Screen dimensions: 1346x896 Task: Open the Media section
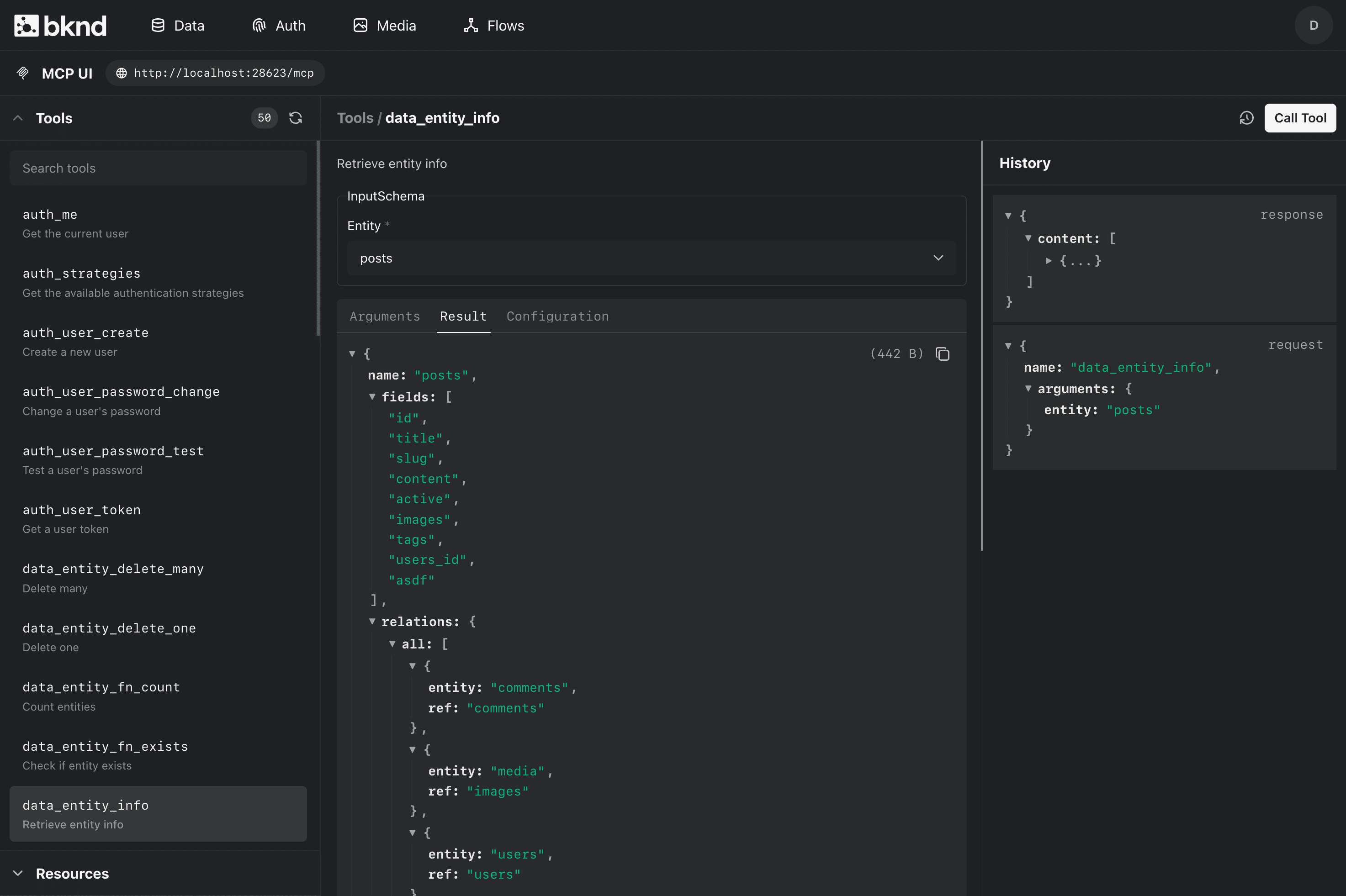pos(385,26)
